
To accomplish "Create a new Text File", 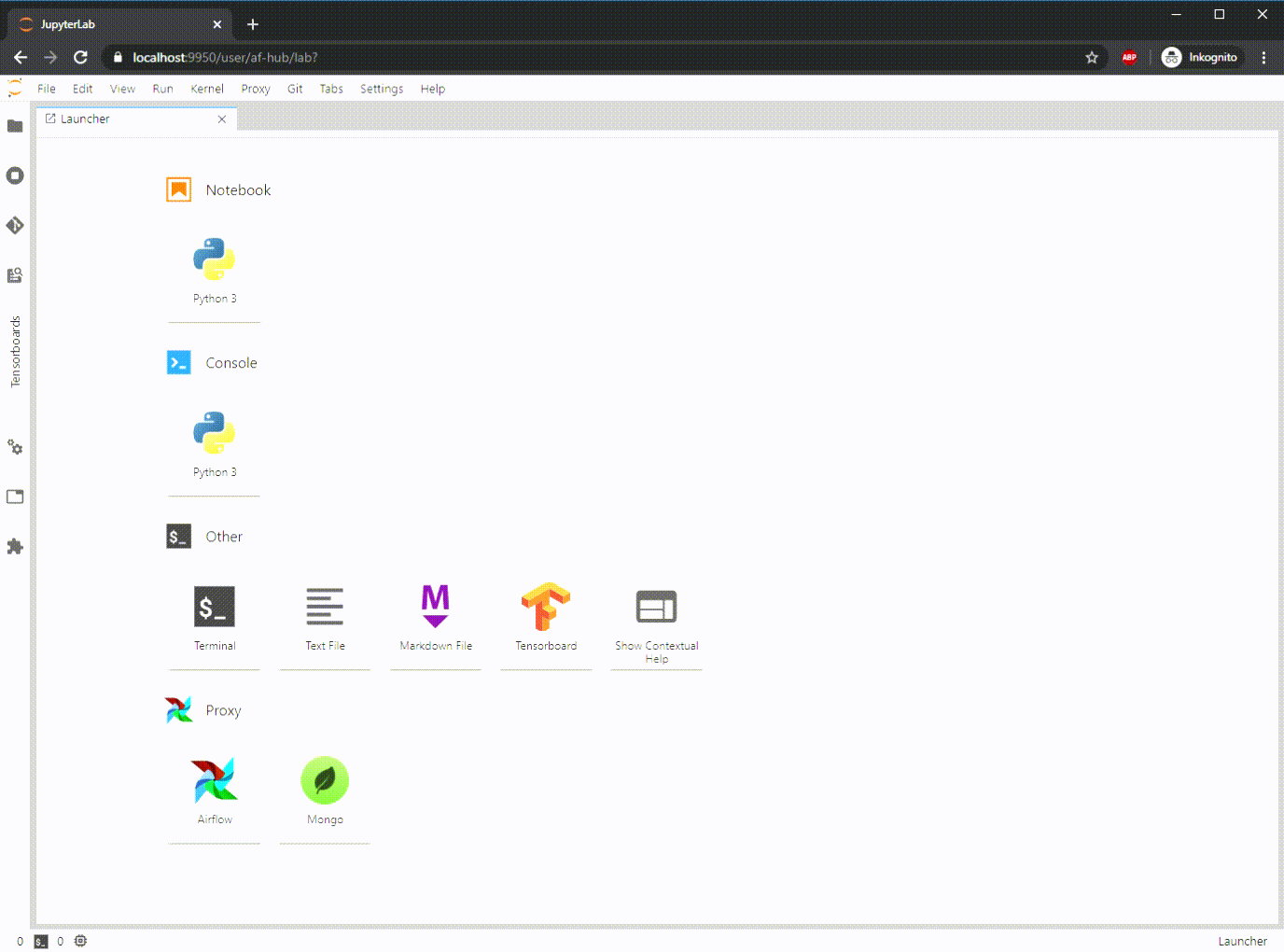I will pos(325,616).
